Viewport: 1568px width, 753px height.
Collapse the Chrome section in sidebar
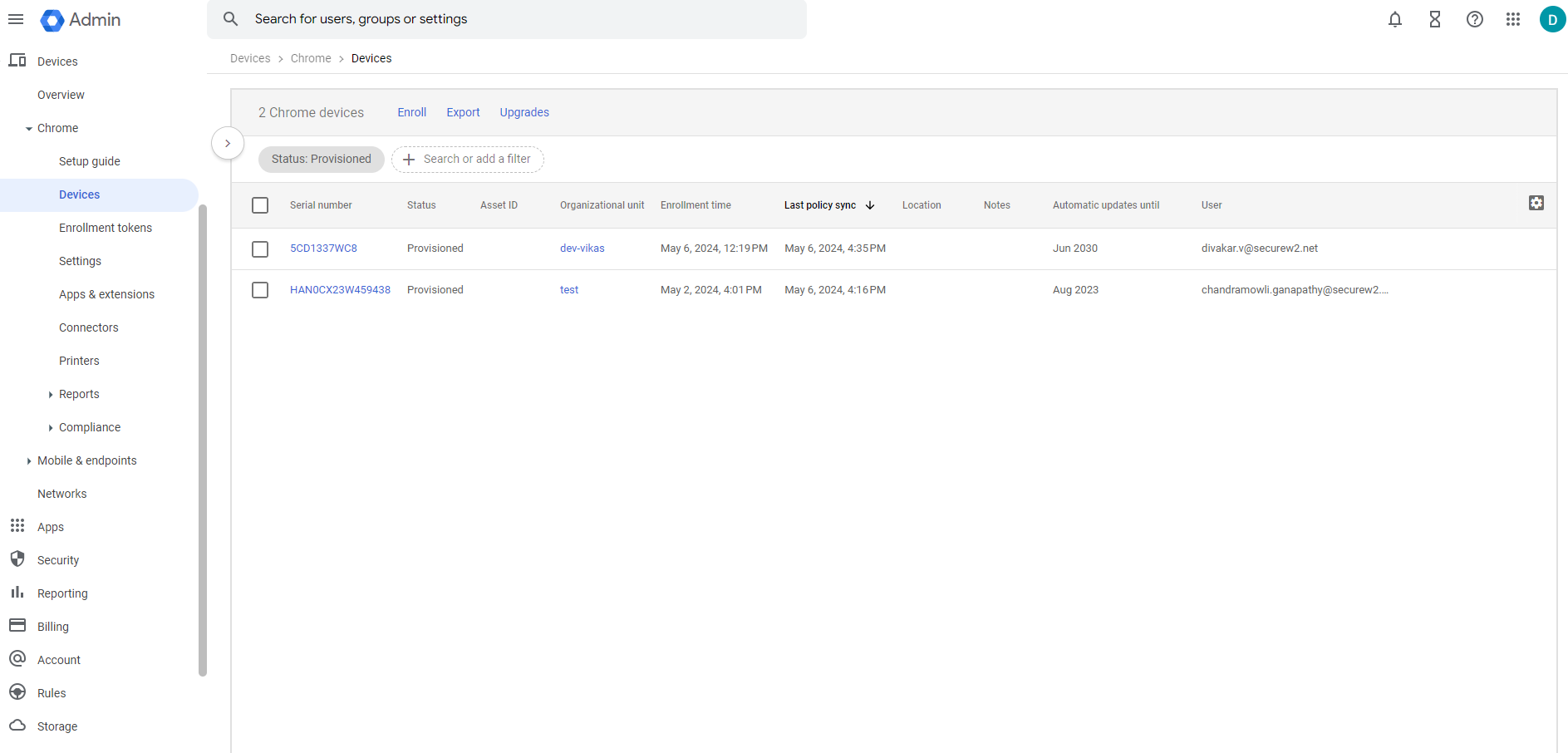click(29, 129)
